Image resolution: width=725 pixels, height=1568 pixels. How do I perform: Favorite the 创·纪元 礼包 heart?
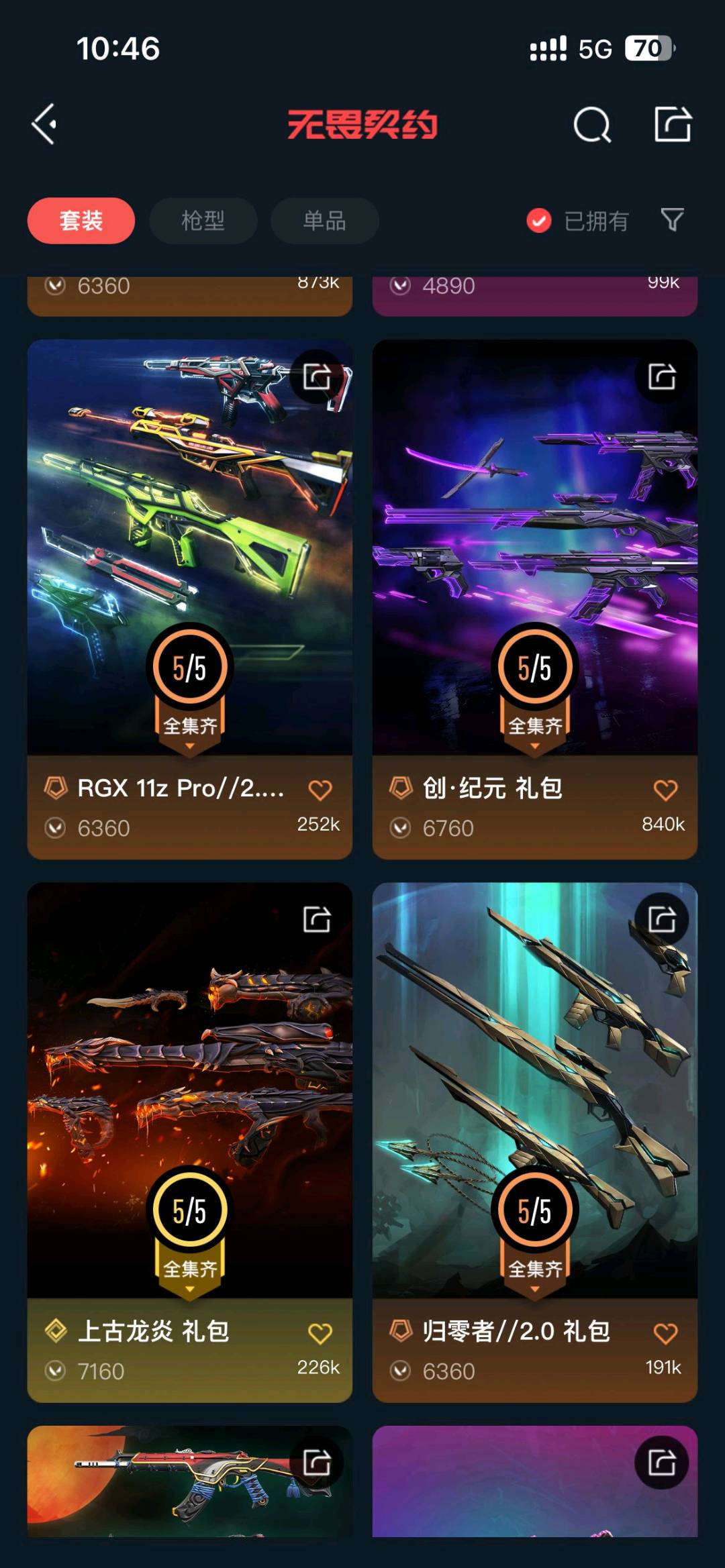pyautogui.click(x=665, y=790)
